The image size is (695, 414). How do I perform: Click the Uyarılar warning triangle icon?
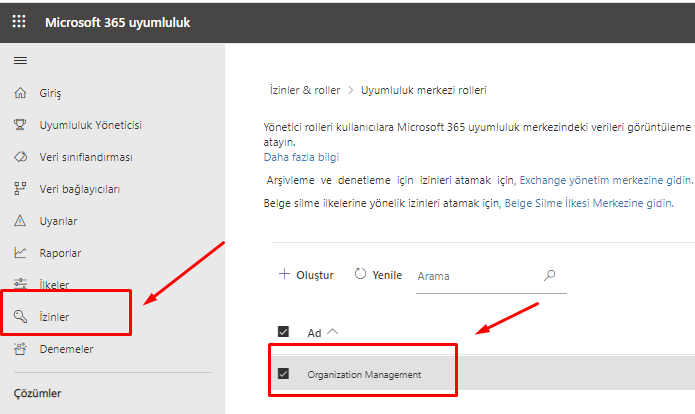click(20, 221)
